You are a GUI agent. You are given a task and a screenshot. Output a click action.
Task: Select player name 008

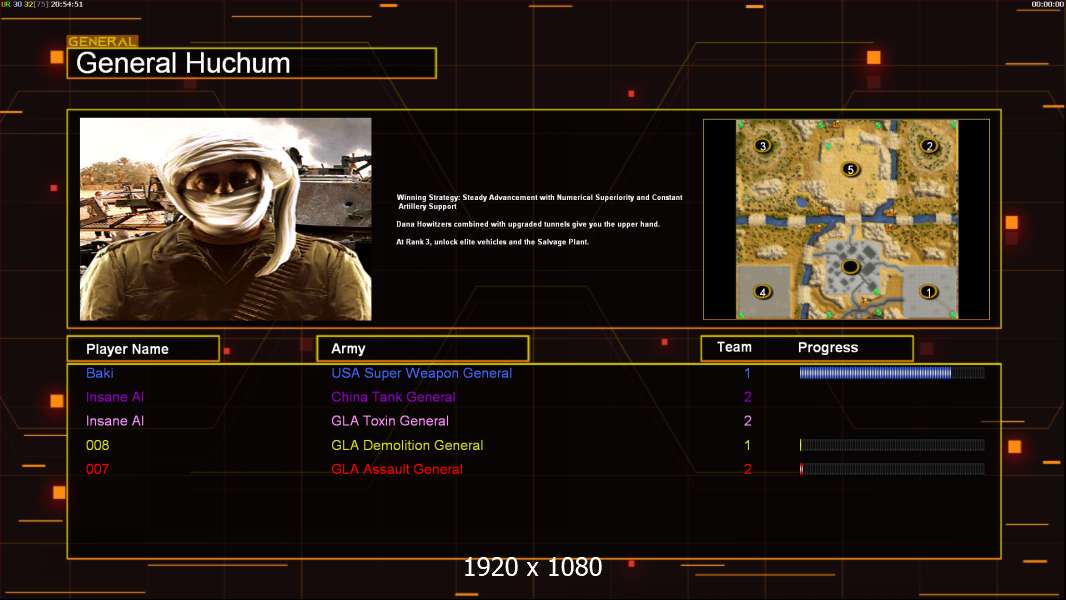coord(97,445)
